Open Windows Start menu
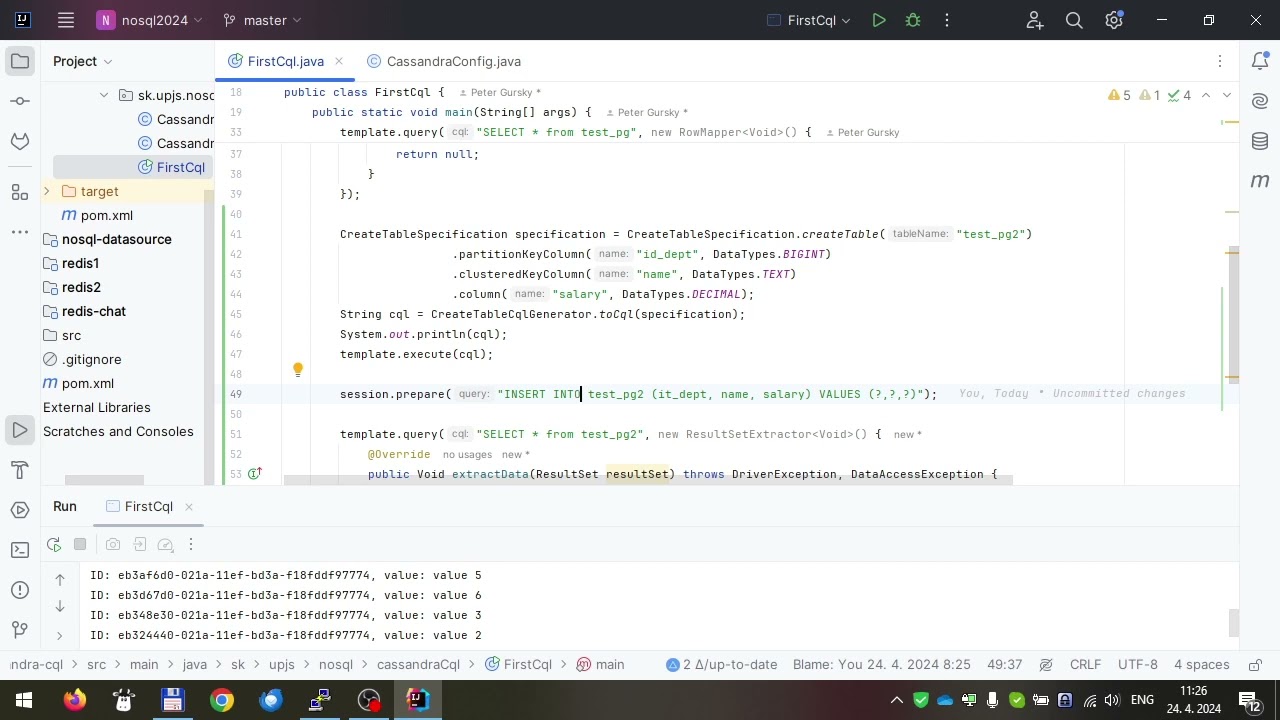Screen dimensions: 1280x720 tap(24, 700)
